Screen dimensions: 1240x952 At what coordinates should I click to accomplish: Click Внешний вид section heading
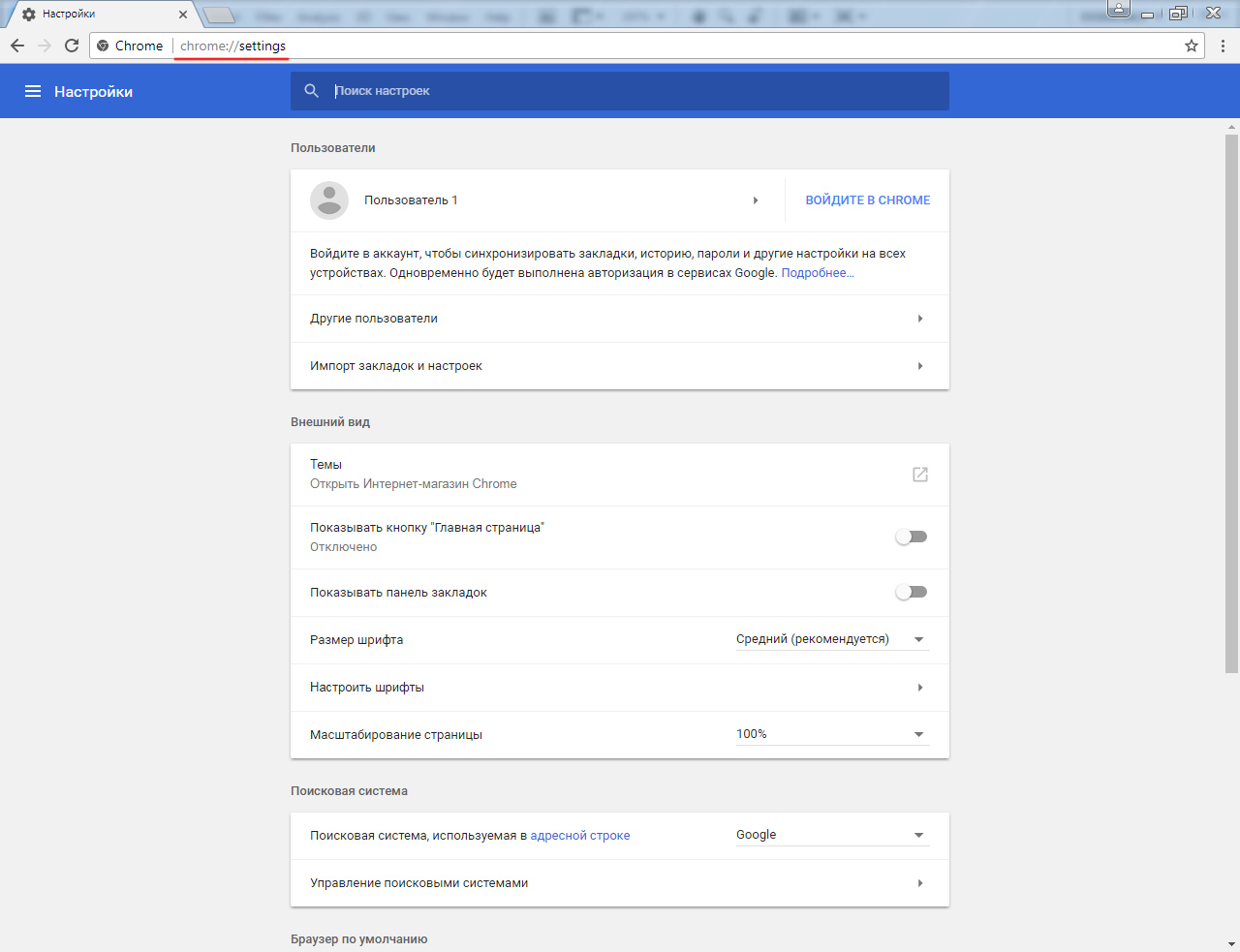(330, 422)
